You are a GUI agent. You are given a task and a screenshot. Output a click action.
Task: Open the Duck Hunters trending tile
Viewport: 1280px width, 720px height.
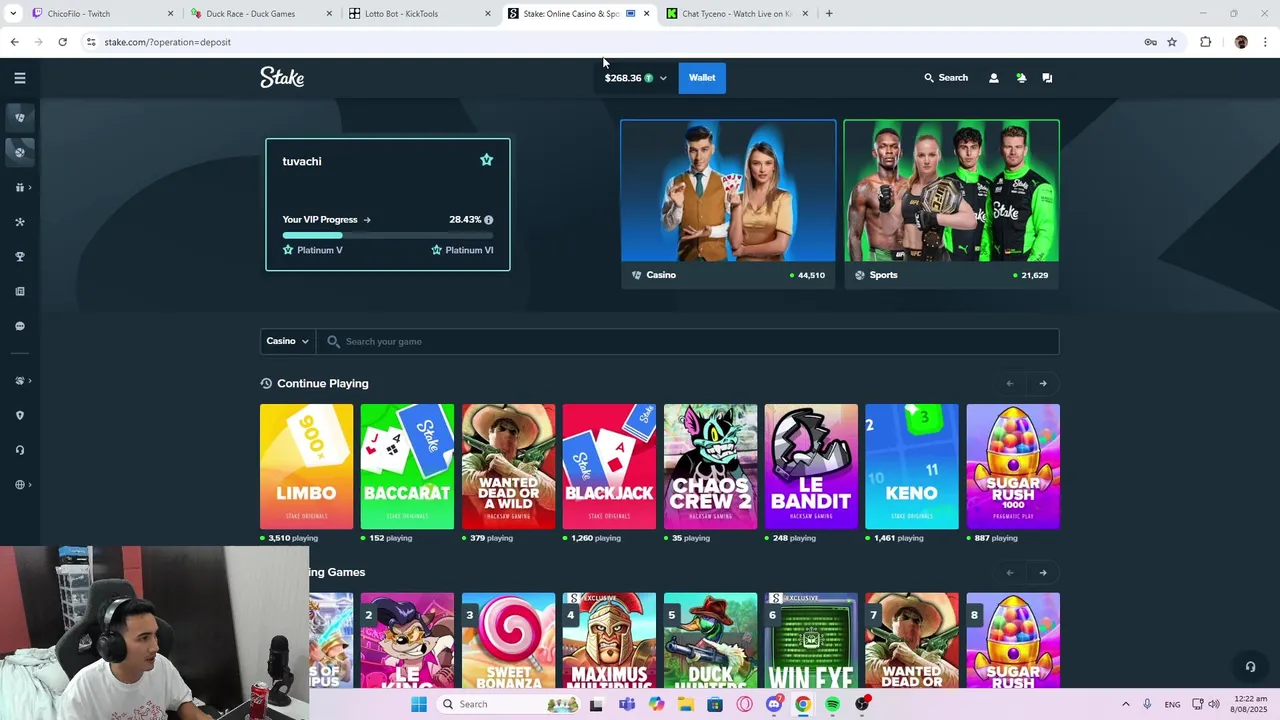click(x=710, y=640)
